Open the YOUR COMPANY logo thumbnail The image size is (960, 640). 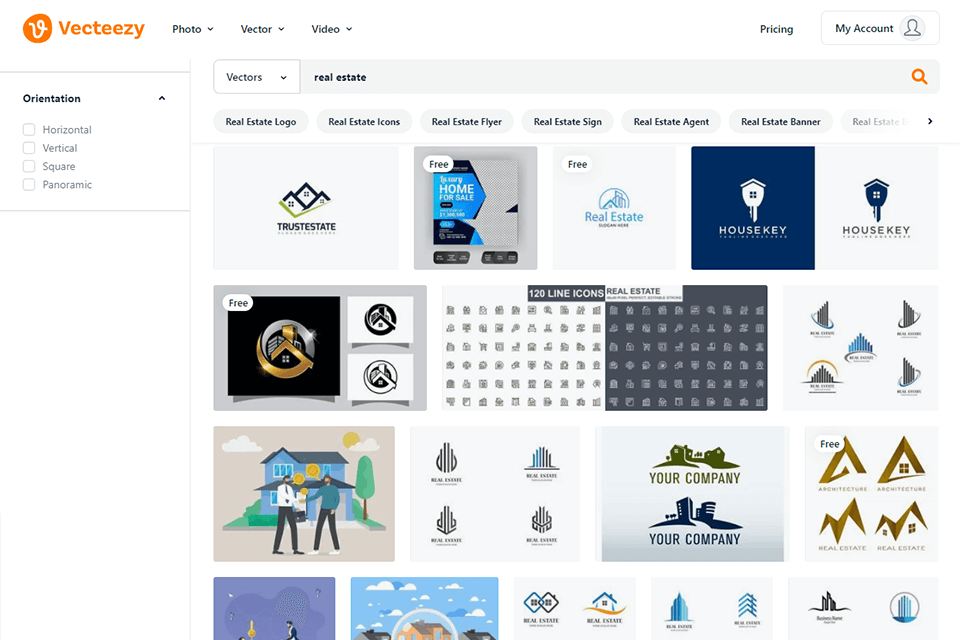[692, 494]
